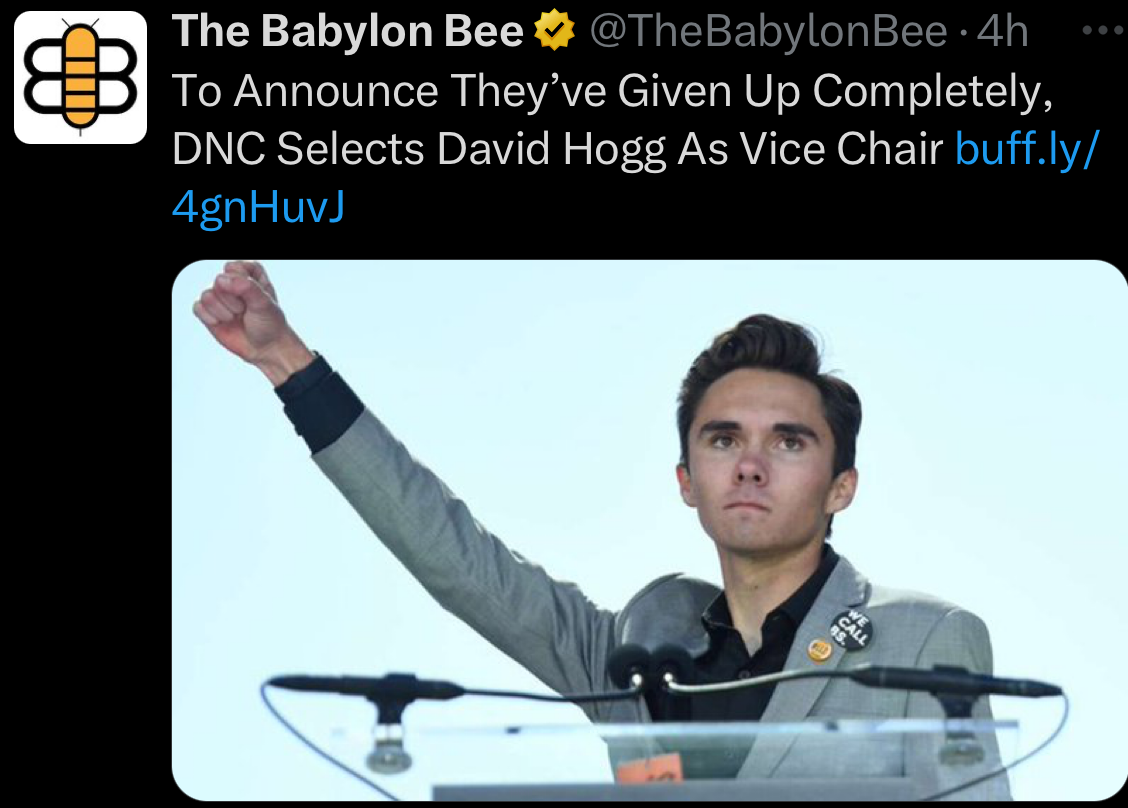Screen dimensions: 1128x808
Task: Open the attached photo thumbnail
Action: (x=650, y=530)
